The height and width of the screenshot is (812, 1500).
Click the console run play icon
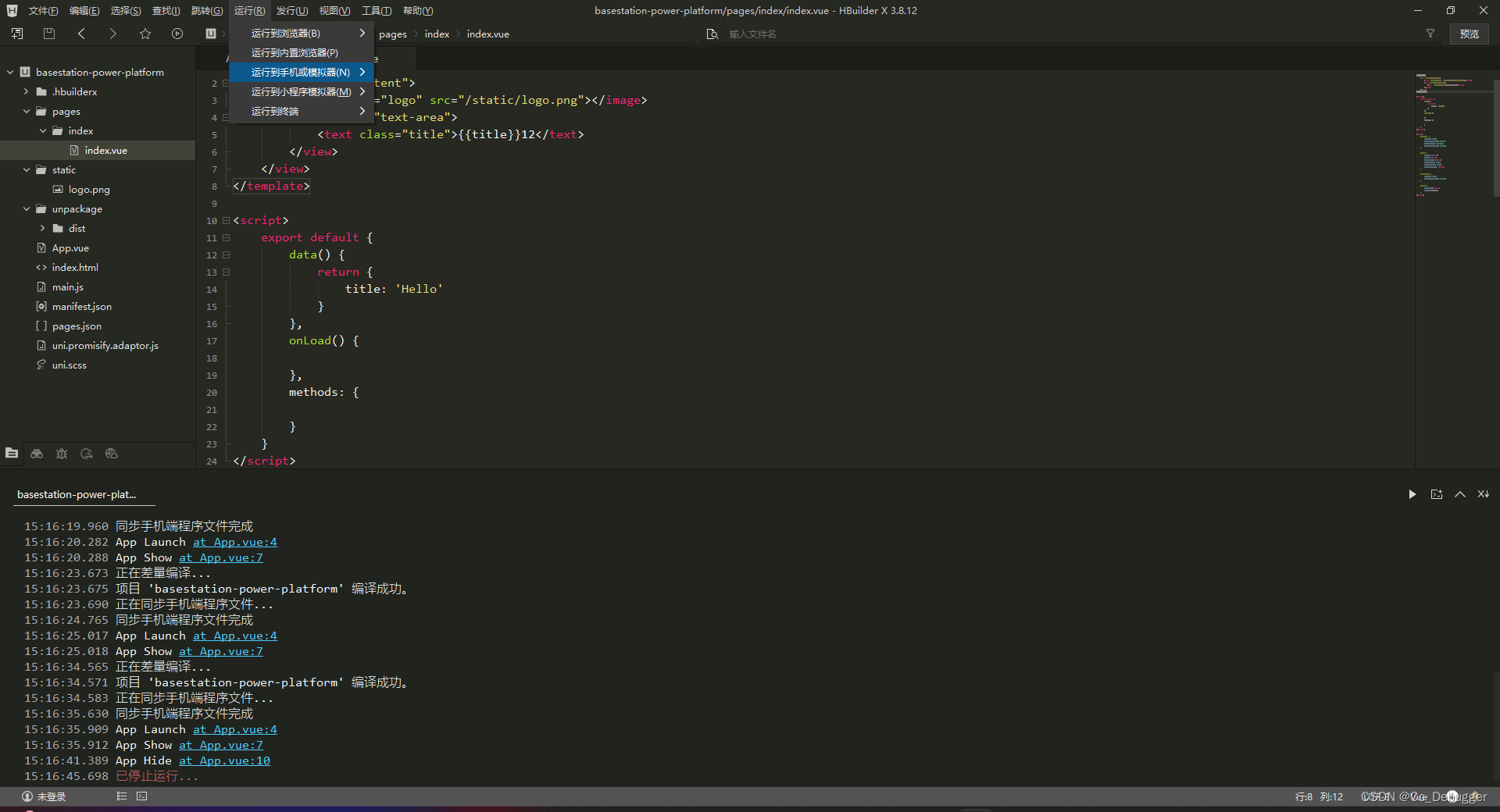coord(1412,494)
